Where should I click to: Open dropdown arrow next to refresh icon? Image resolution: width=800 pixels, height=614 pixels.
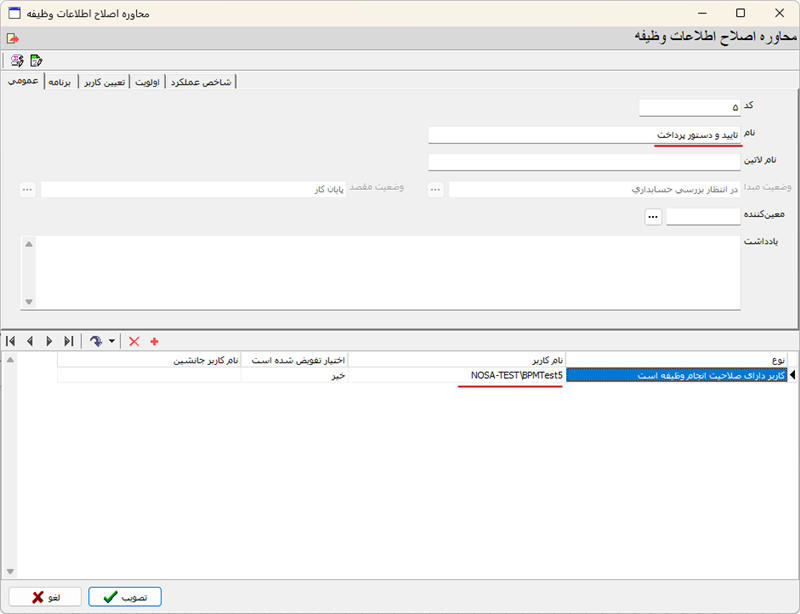(111, 341)
